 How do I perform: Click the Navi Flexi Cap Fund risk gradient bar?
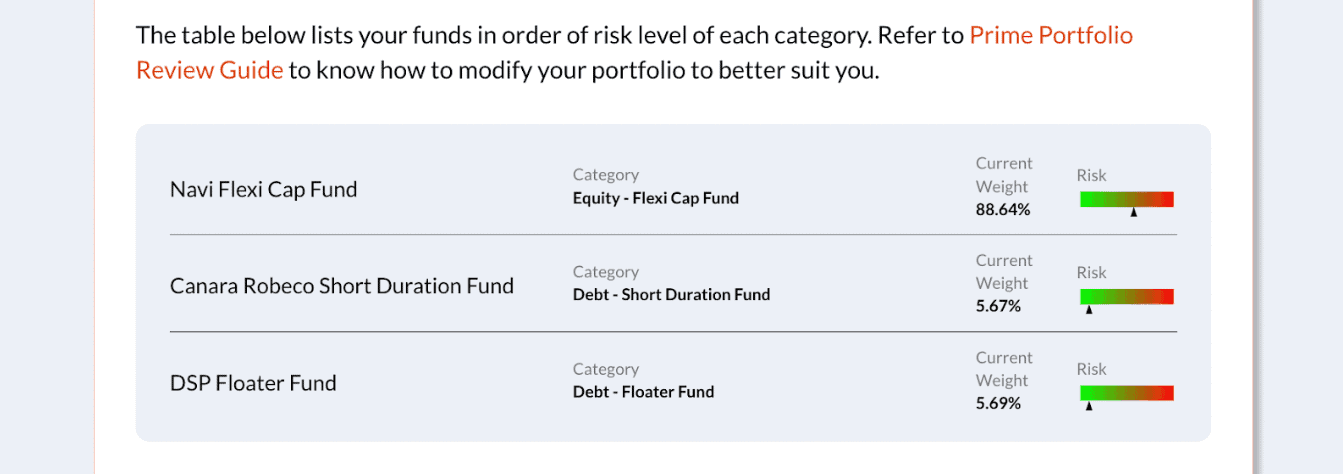click(x=1127, y=199)
